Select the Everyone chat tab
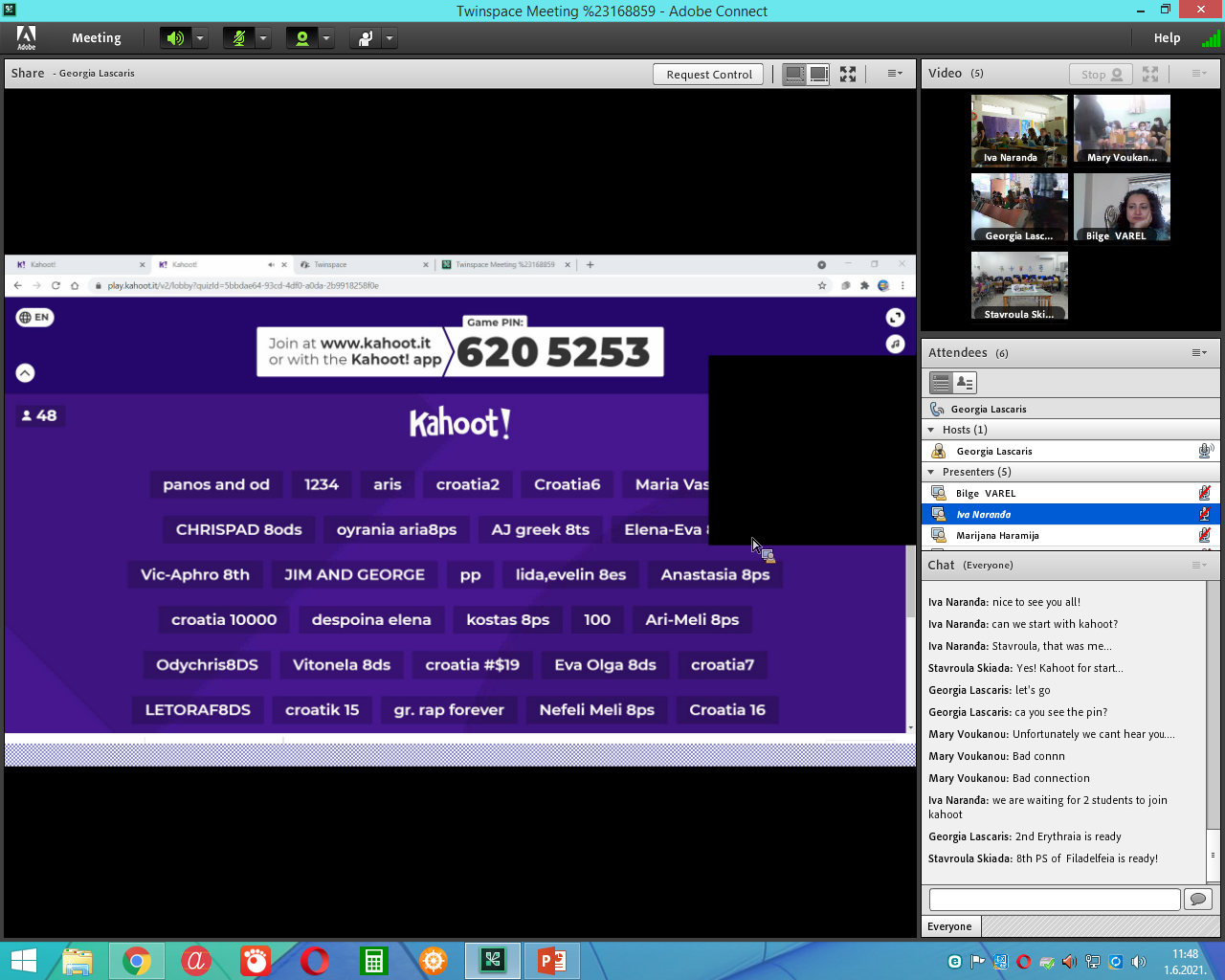This screenshot has height=980, width=1225. click(x=949, y=926)
